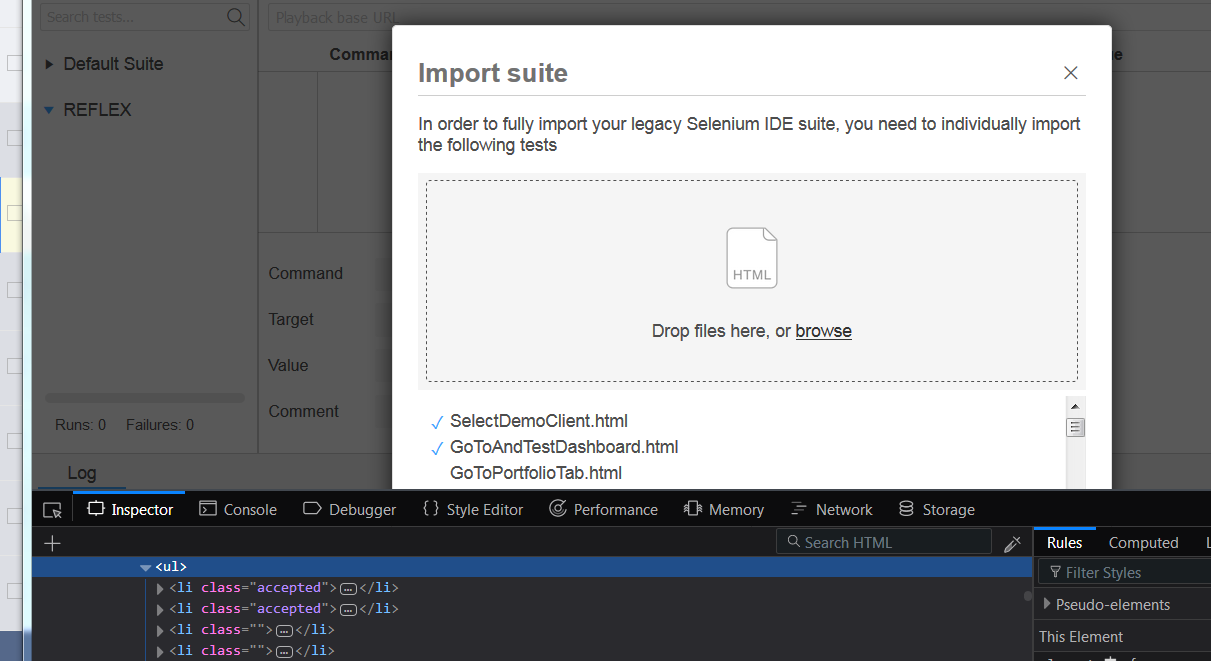Switch to the Computed tab

pos(1143,542)
